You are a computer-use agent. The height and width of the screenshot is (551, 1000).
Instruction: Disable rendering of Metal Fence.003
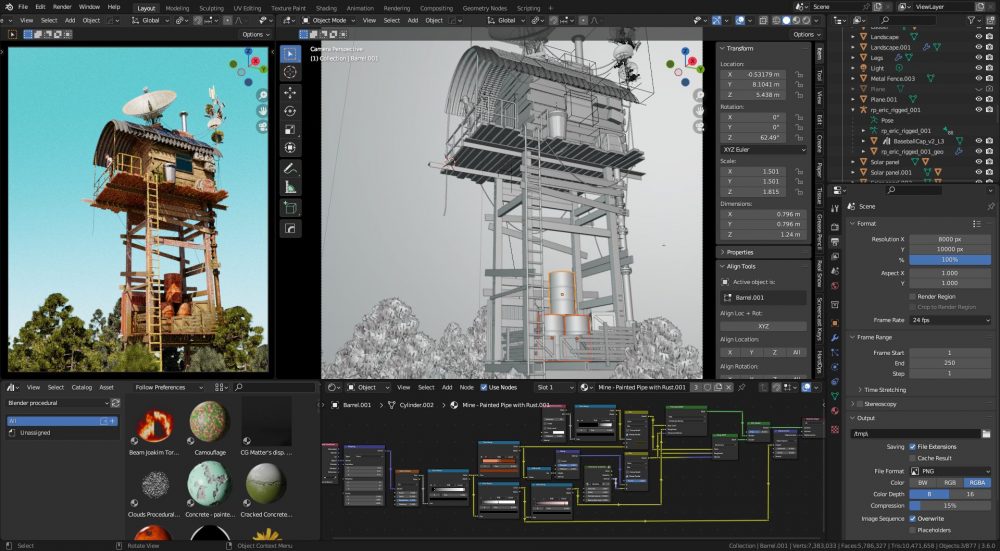coord(989,78)
